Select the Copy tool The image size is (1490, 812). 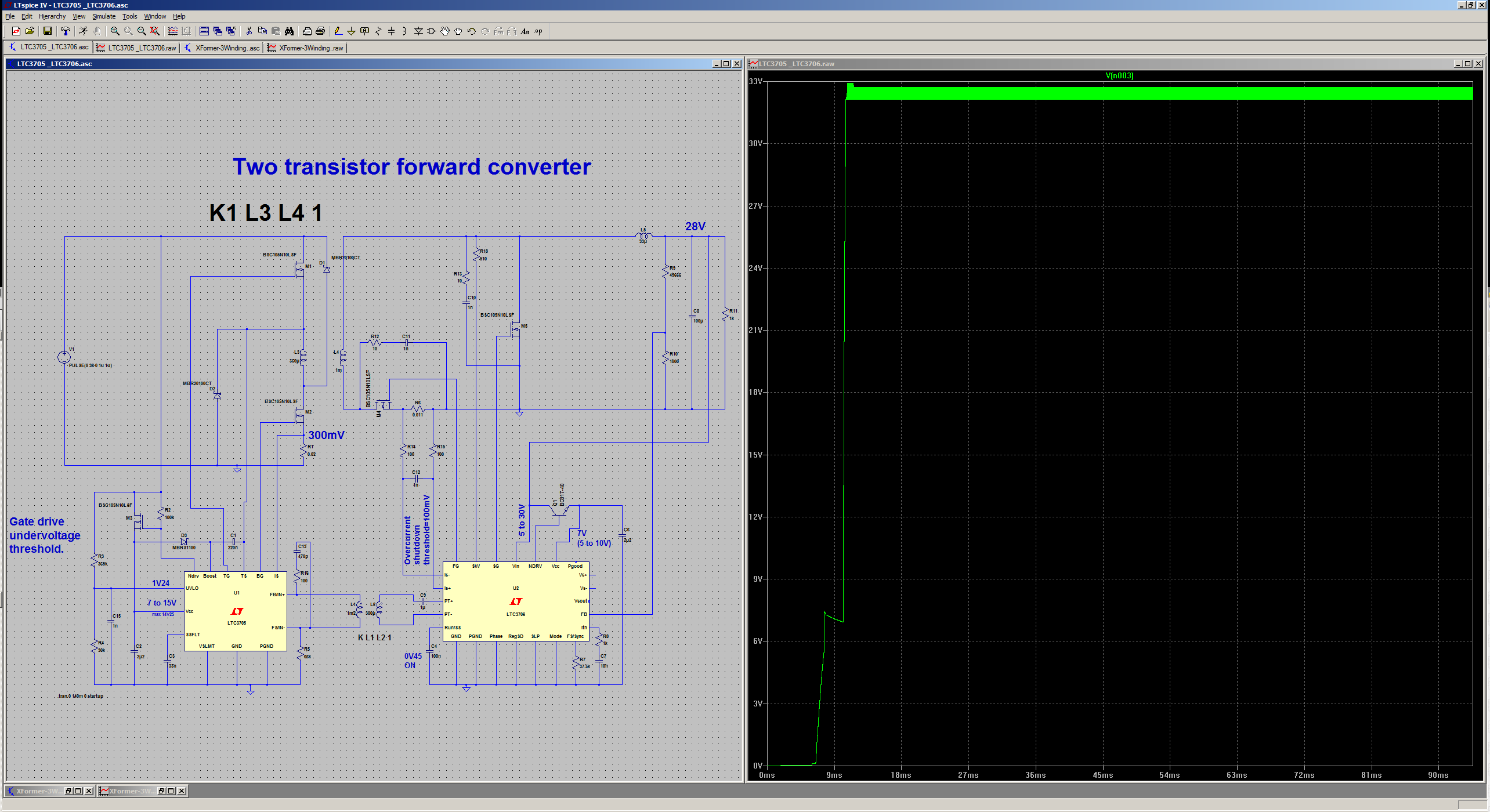[x=262, y=31]
